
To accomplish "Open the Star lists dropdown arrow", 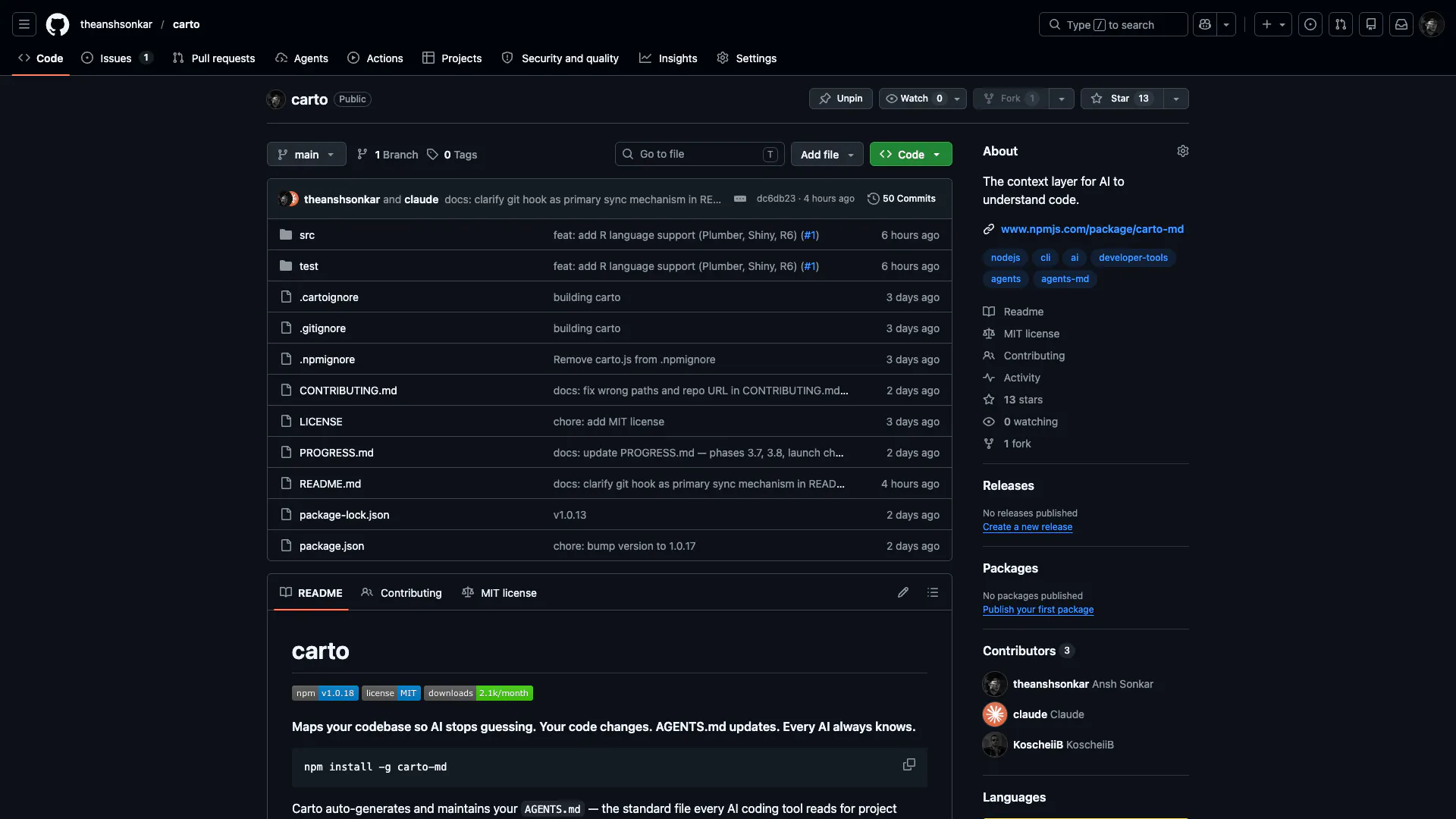I will (x=1176, y=99).
